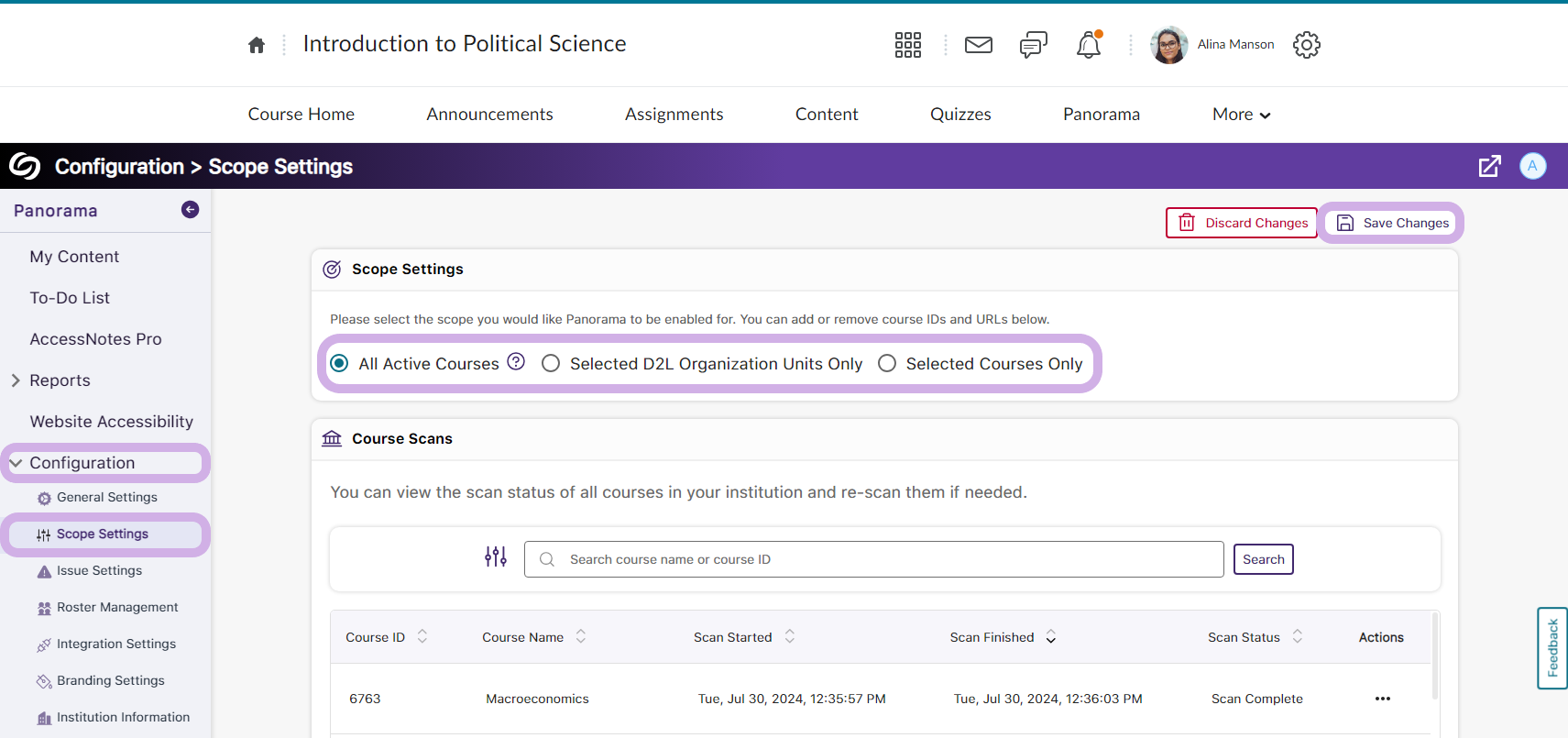Click the home icon beside course title
This screenshot has width=1568, height=738.
click(257, 45)
